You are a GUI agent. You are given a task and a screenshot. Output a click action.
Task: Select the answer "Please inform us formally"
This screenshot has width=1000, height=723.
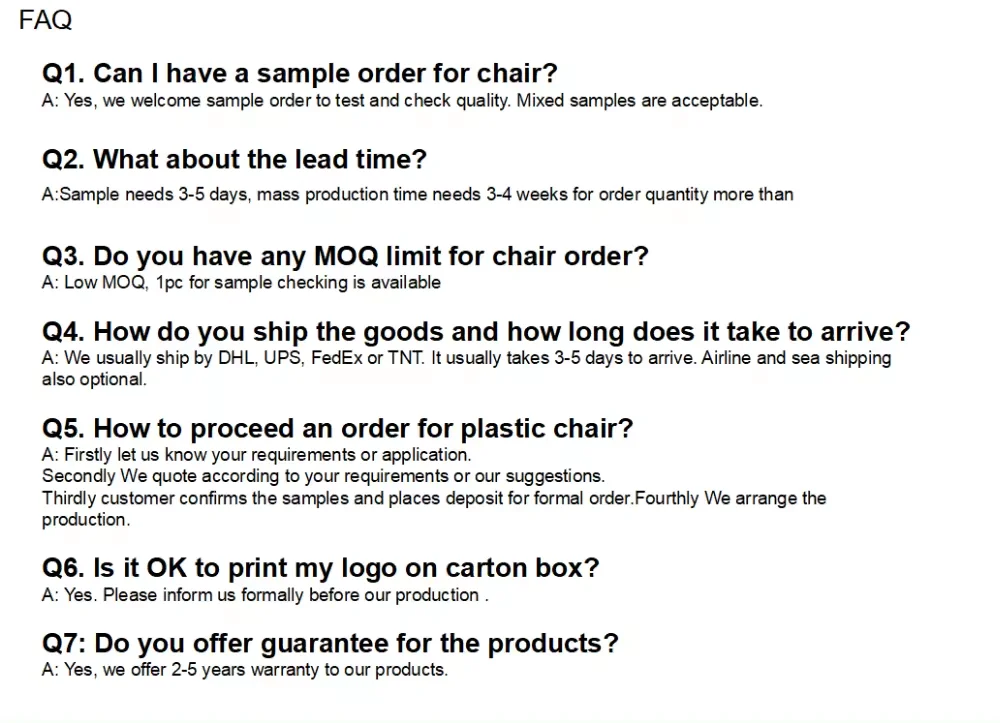pos(264,595)
